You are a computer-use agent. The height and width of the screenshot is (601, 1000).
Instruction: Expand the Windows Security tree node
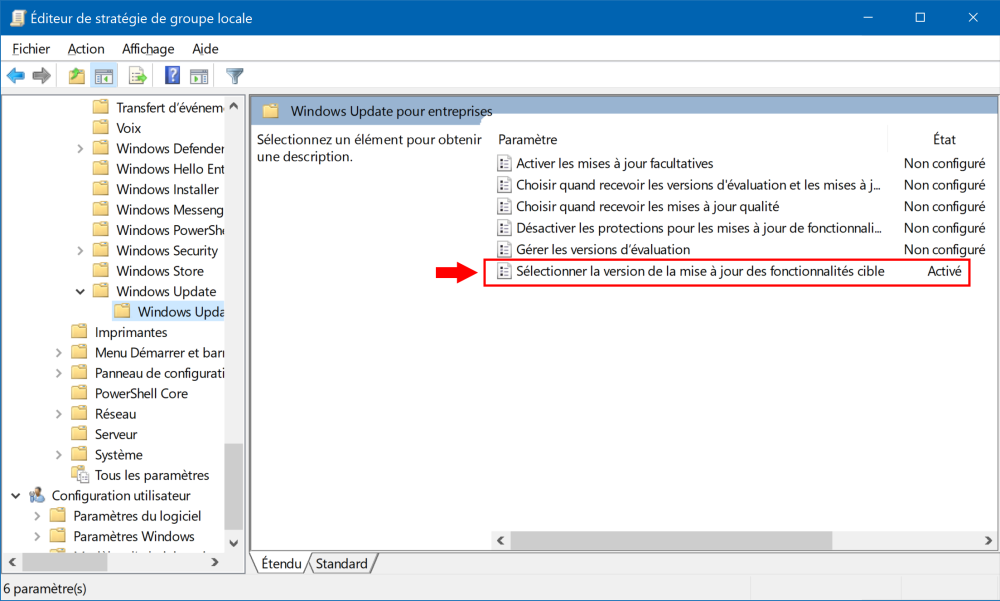point(80,251)
